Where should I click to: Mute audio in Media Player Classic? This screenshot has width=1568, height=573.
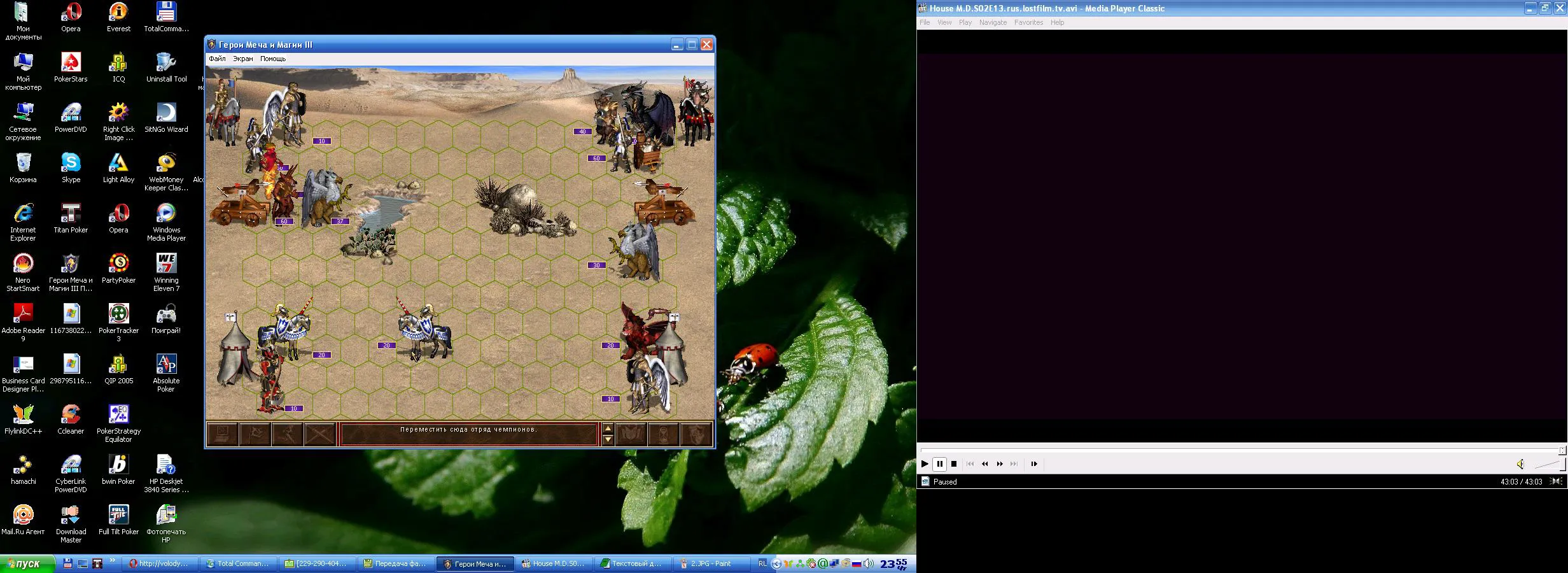[x=1520, y=464]
